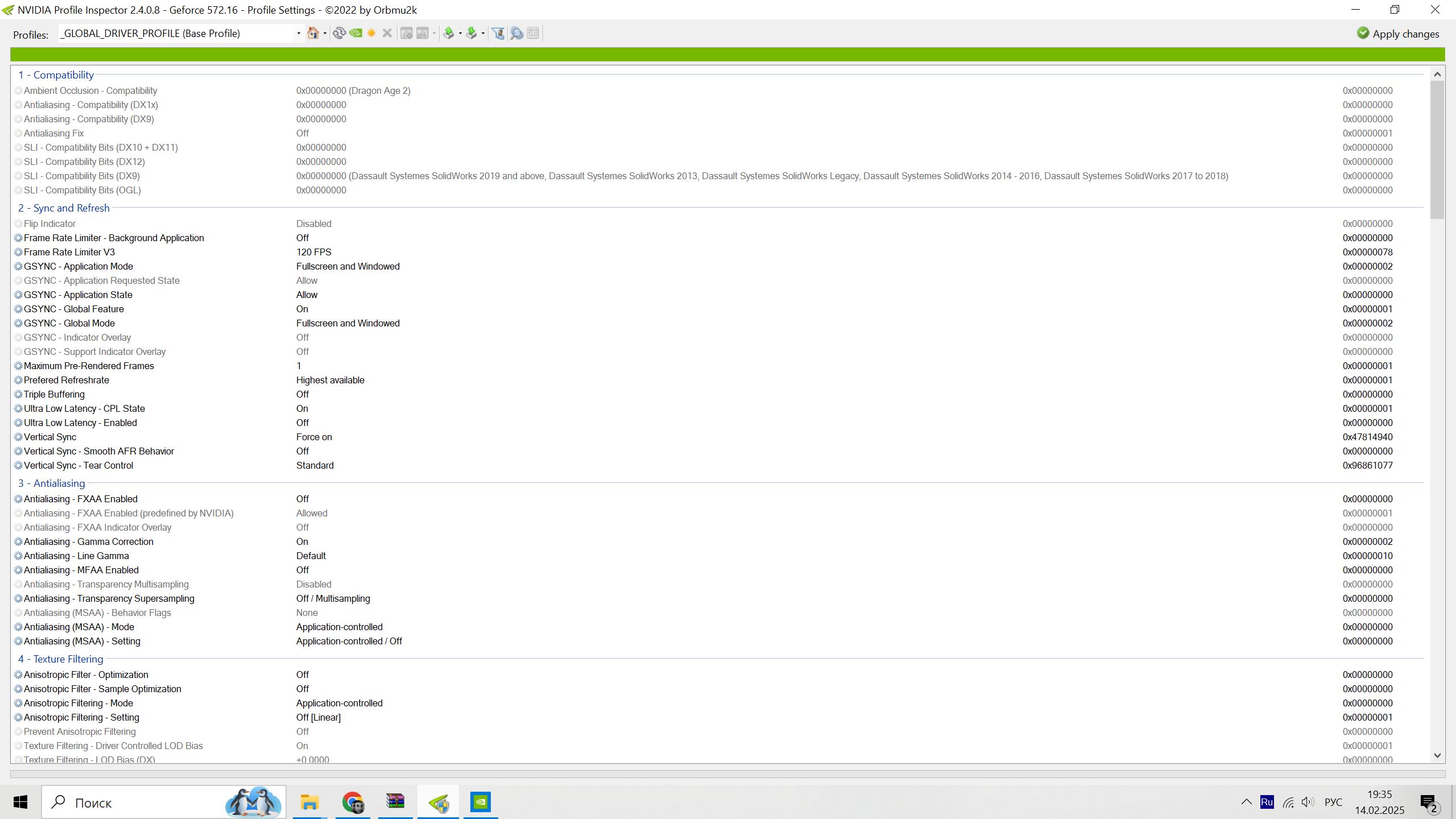Click the Scan for unknown settings magnifier icon

tap(516, 33)
